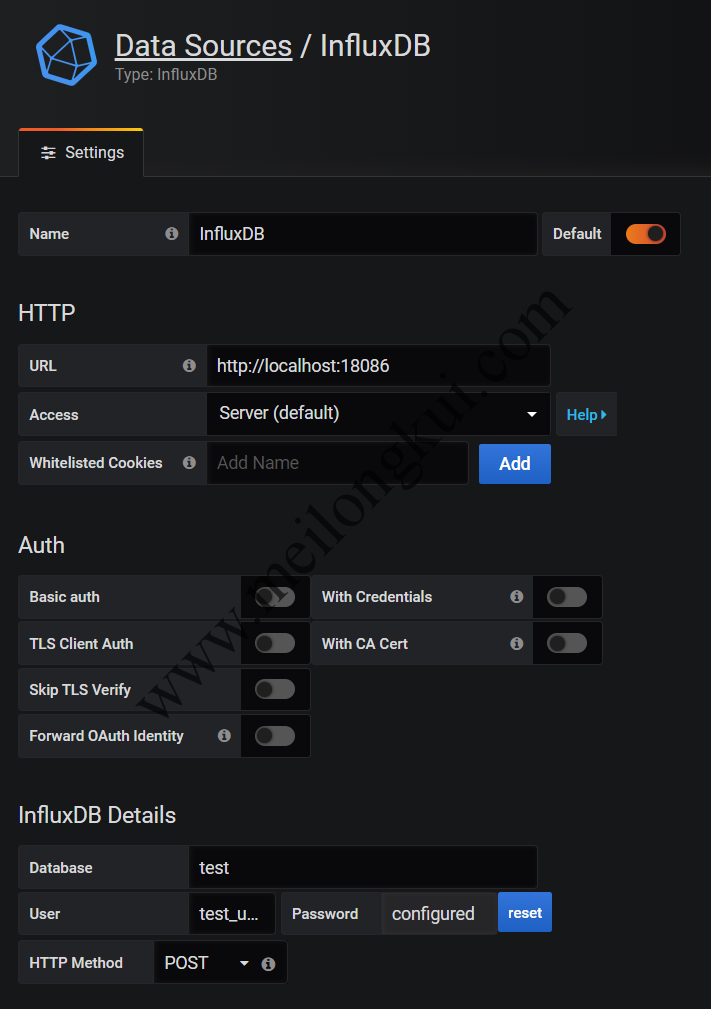Viewport: 711px width, 1009px height.
Task: Click the info icon beside Forward OAuth Identity
Action: coord(224,736)
